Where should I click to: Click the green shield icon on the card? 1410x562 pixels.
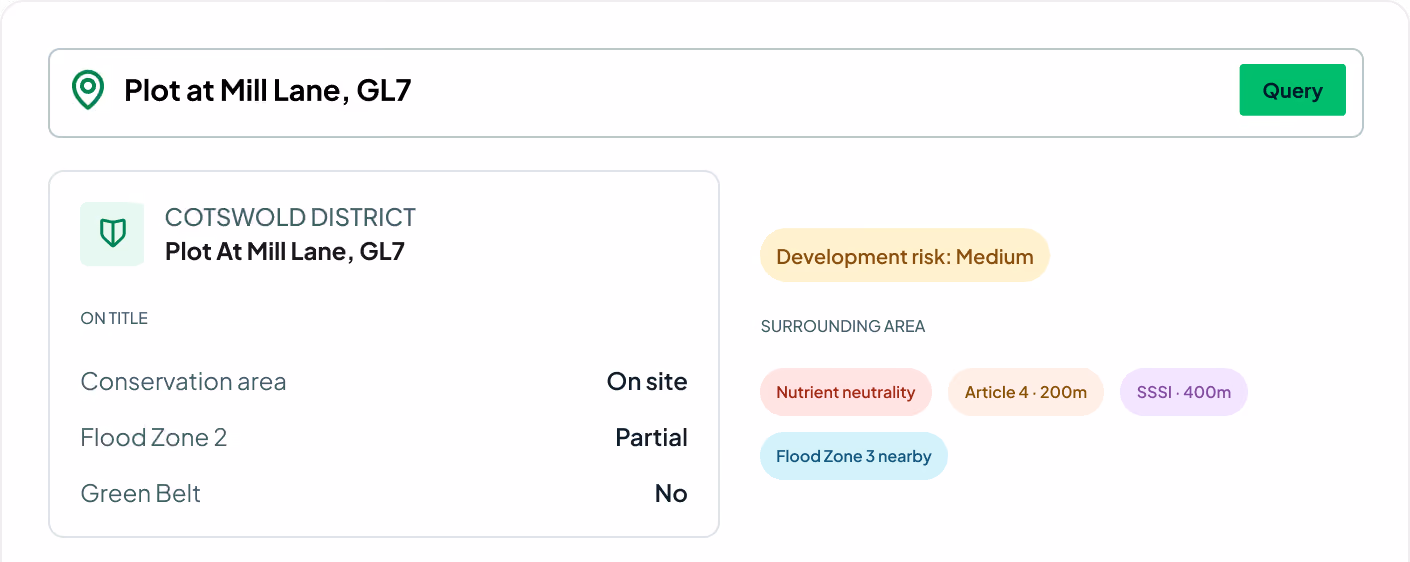(x=112, y=234)
